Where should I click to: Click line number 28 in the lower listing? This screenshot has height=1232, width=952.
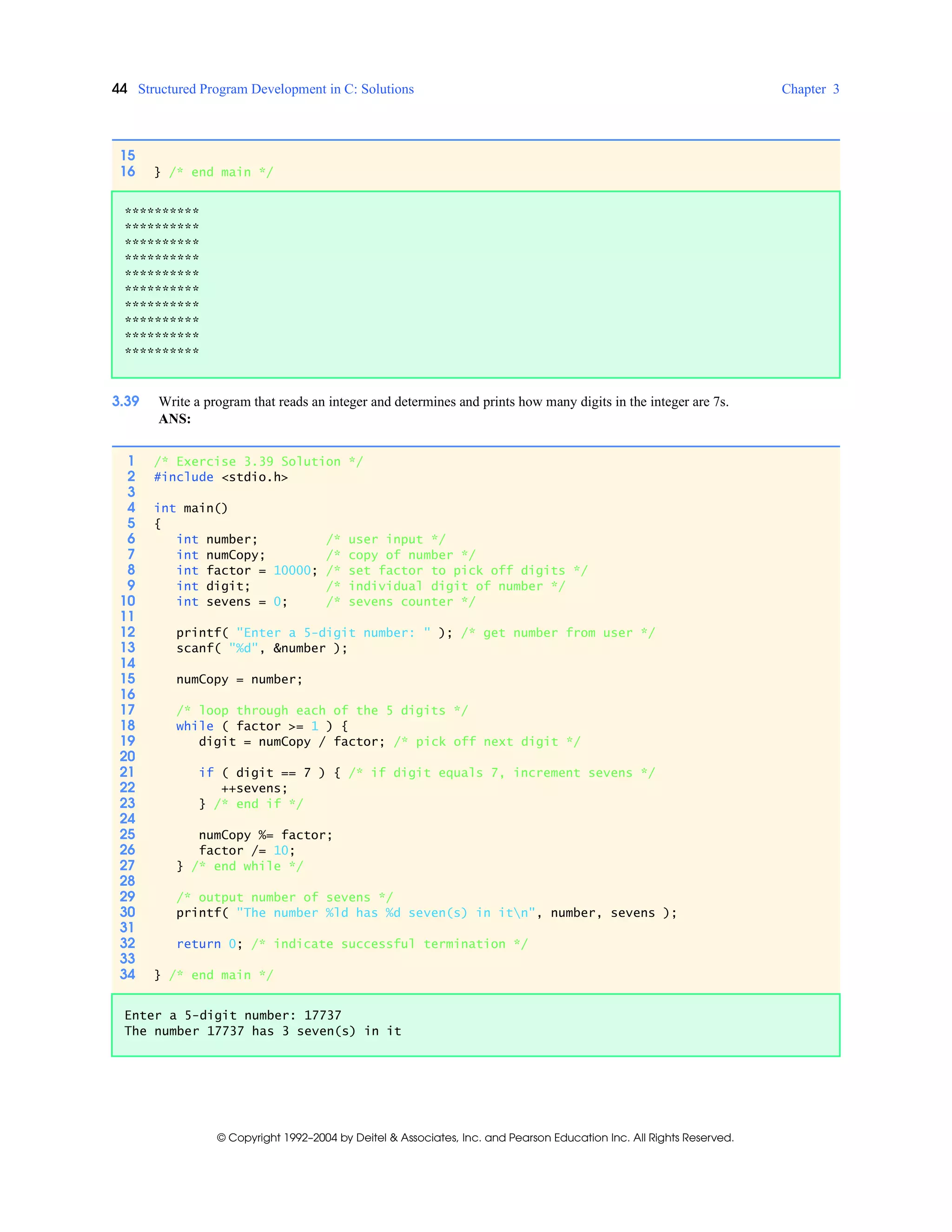click(127, 881)
